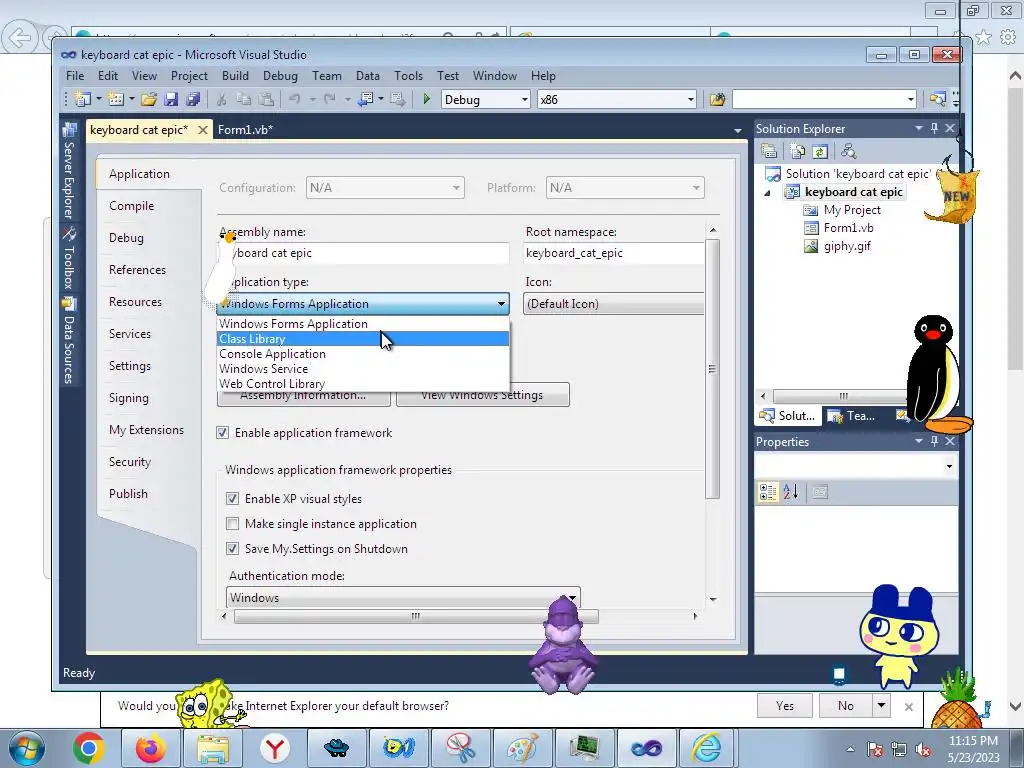Click the Redo arrow icon
Image resolution: width=1024 pixels, height=768 pixels.
(330, 99)
